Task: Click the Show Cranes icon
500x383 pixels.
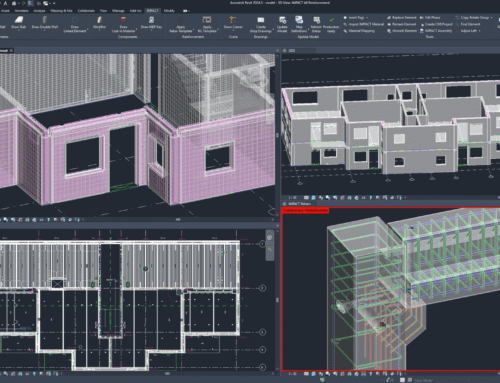Action: (x=233, y=20)
